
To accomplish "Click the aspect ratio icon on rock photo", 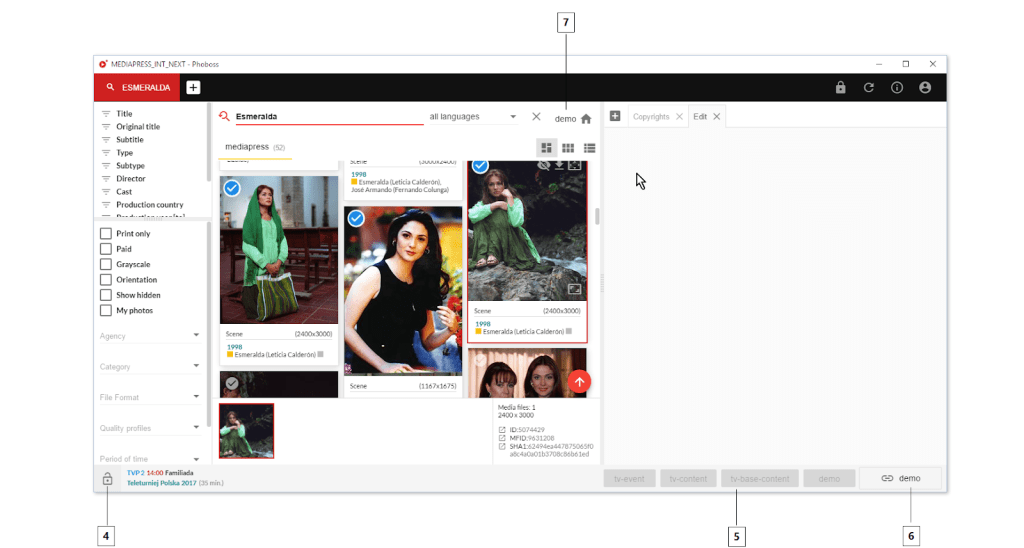I will pyautogui.click(x=575, y=289).
